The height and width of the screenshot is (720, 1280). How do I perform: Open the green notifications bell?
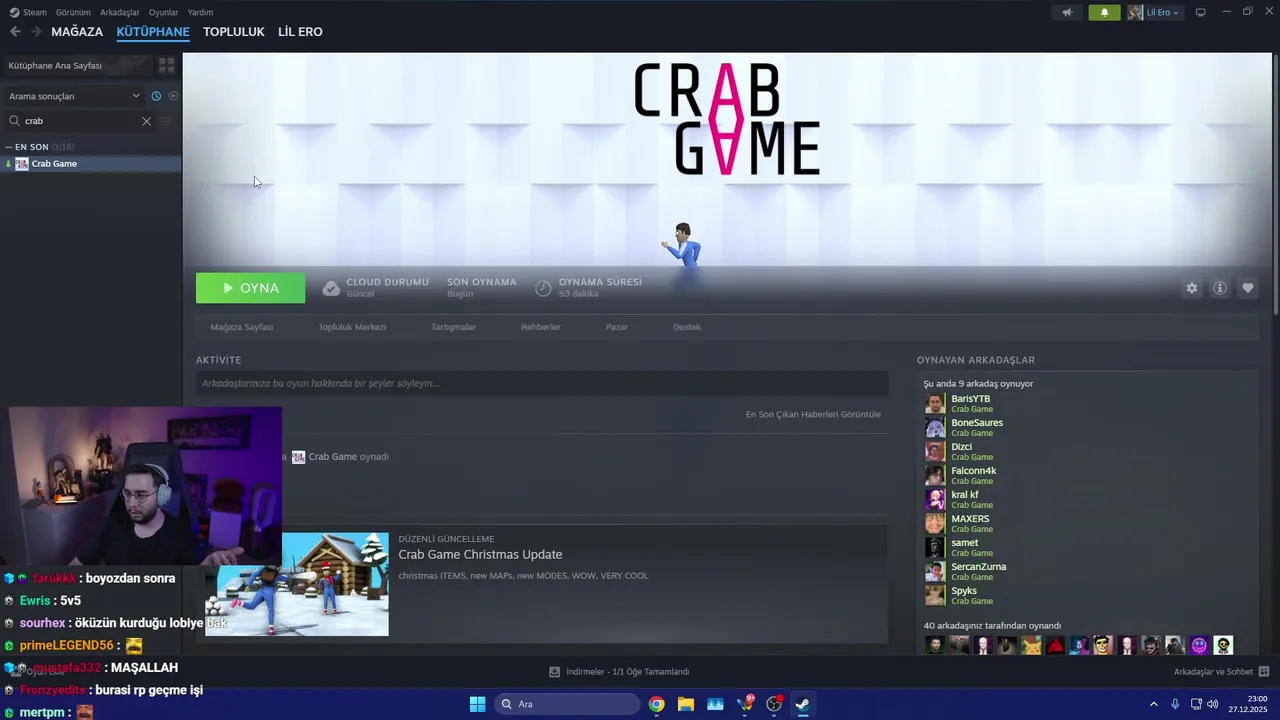click(1104, 12)
